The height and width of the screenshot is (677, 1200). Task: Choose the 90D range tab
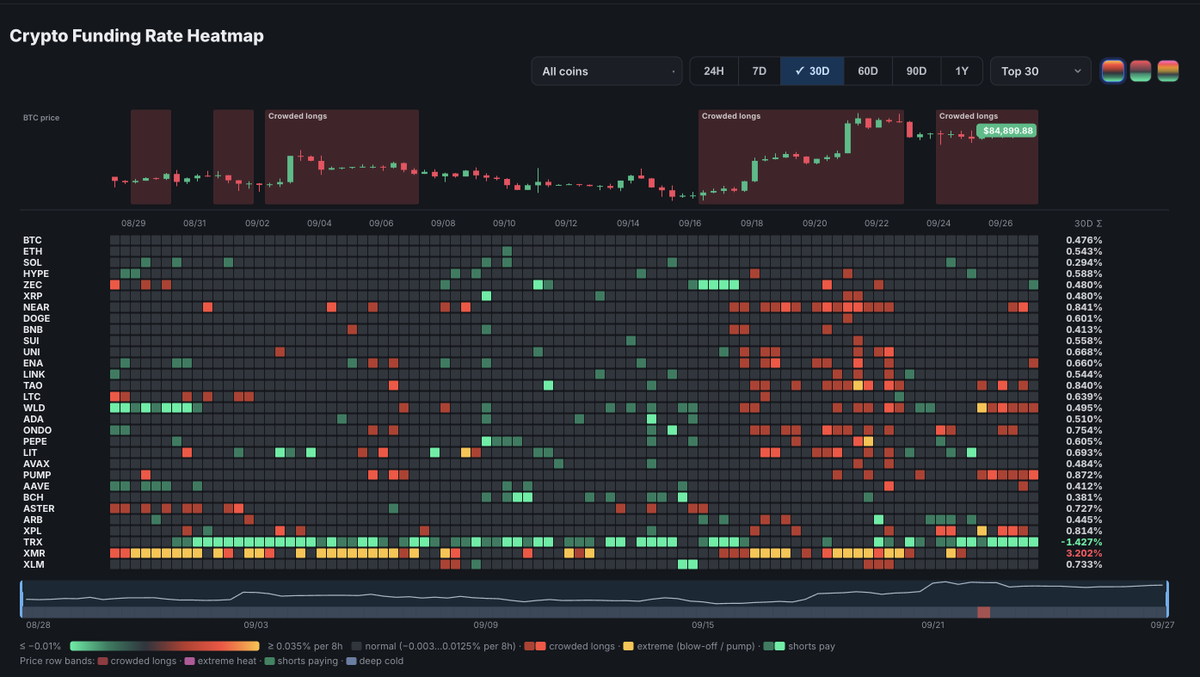[916, 71]
